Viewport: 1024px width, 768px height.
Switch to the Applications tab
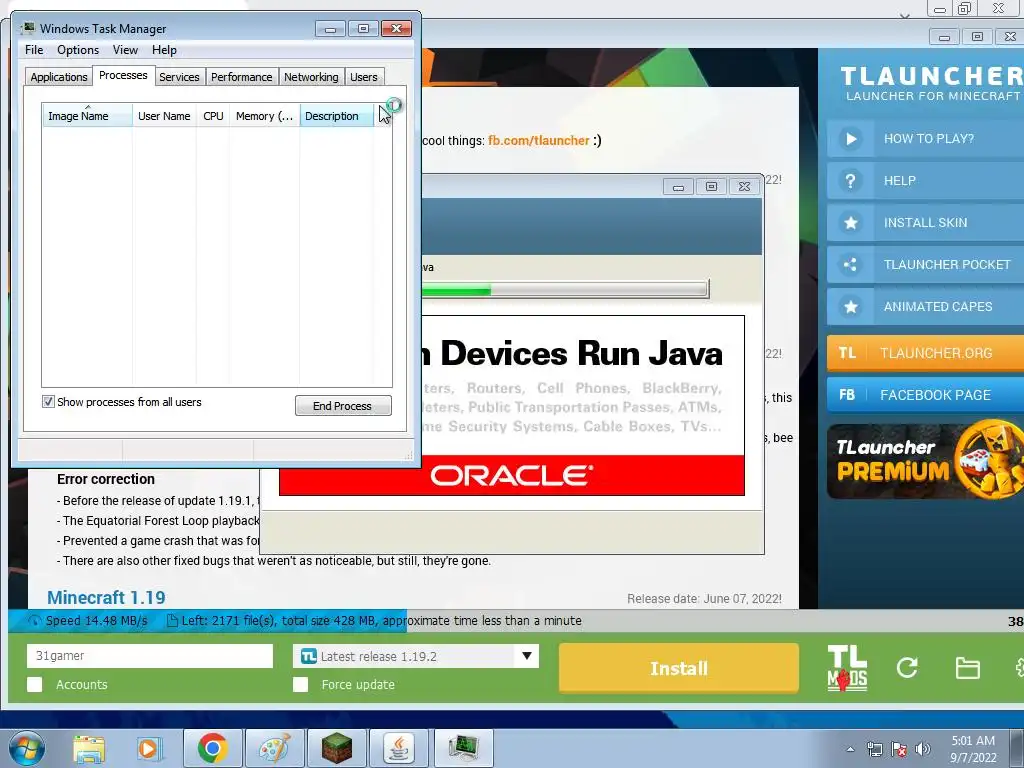59,77
